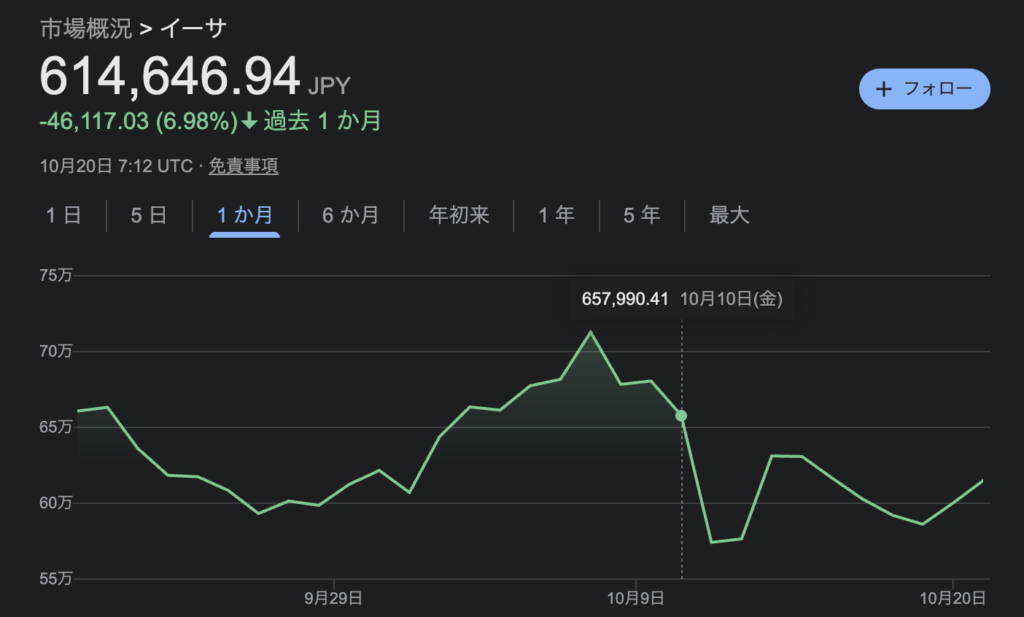Viewport: 1024px width, 617px height.
Task: Click the highlighted data point for 10月10日
Action: 681,415
